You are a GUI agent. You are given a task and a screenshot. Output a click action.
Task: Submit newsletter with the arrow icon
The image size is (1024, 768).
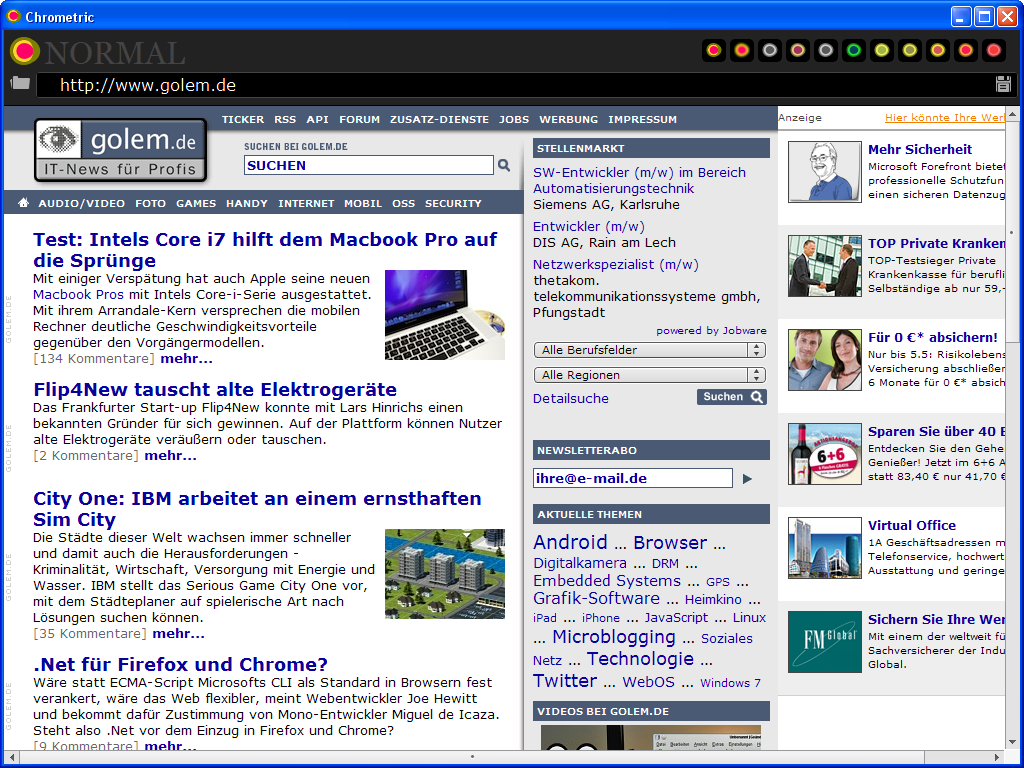point(747,479)
